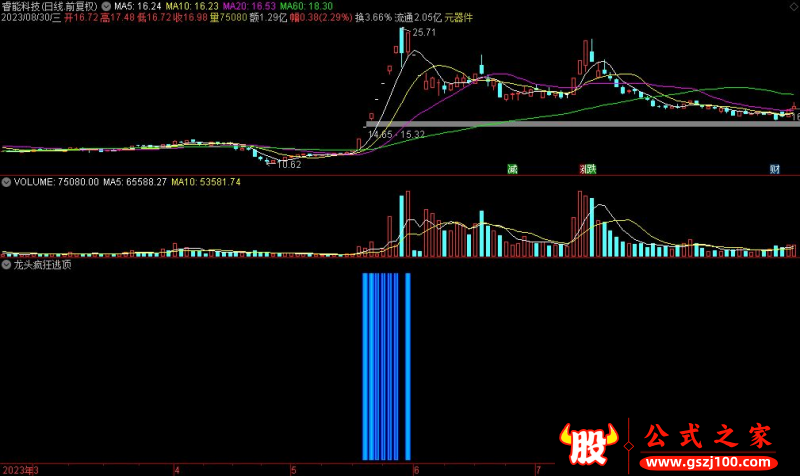The height and width of the screenshot is (476, 800).
Task: Click the diamond icon in top-right corner
Action: [x=794, y=7]
